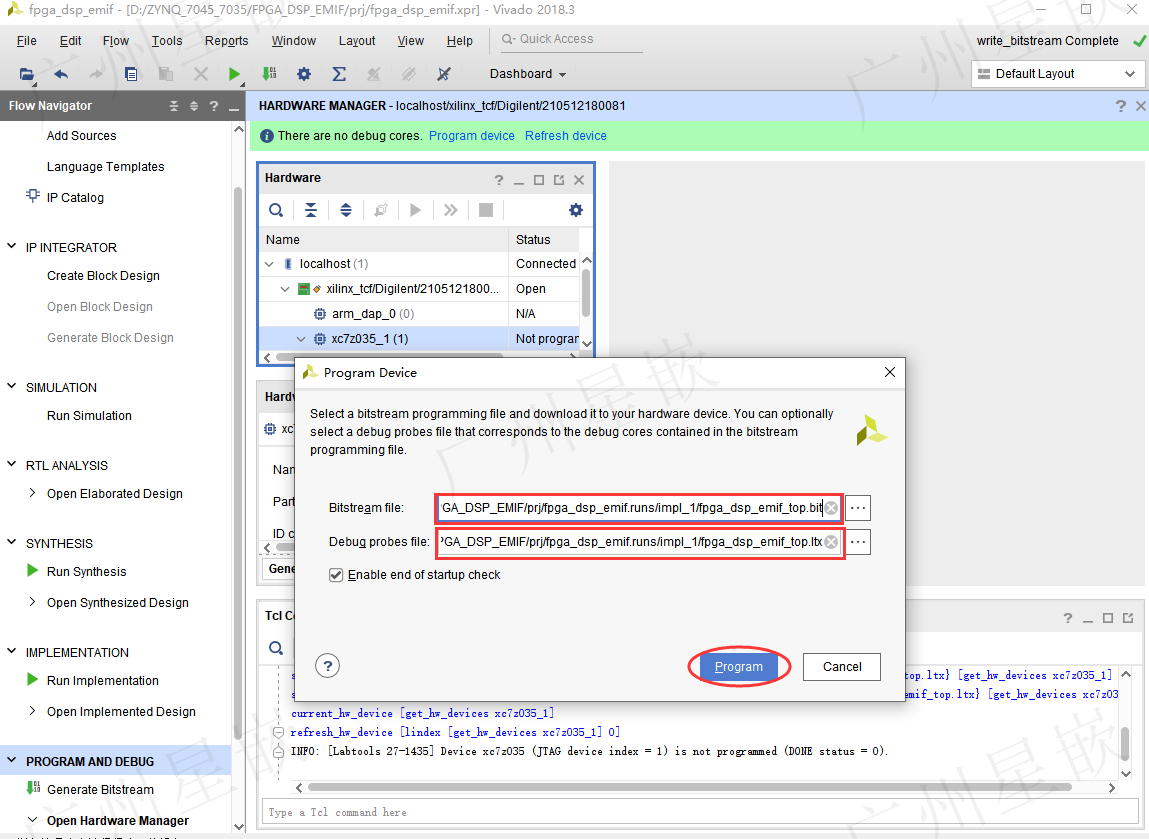The width and height of the screenshot is (1149, 839).
Task: Collapse the RTL ANALYSIS section
Action: [12, 465]
